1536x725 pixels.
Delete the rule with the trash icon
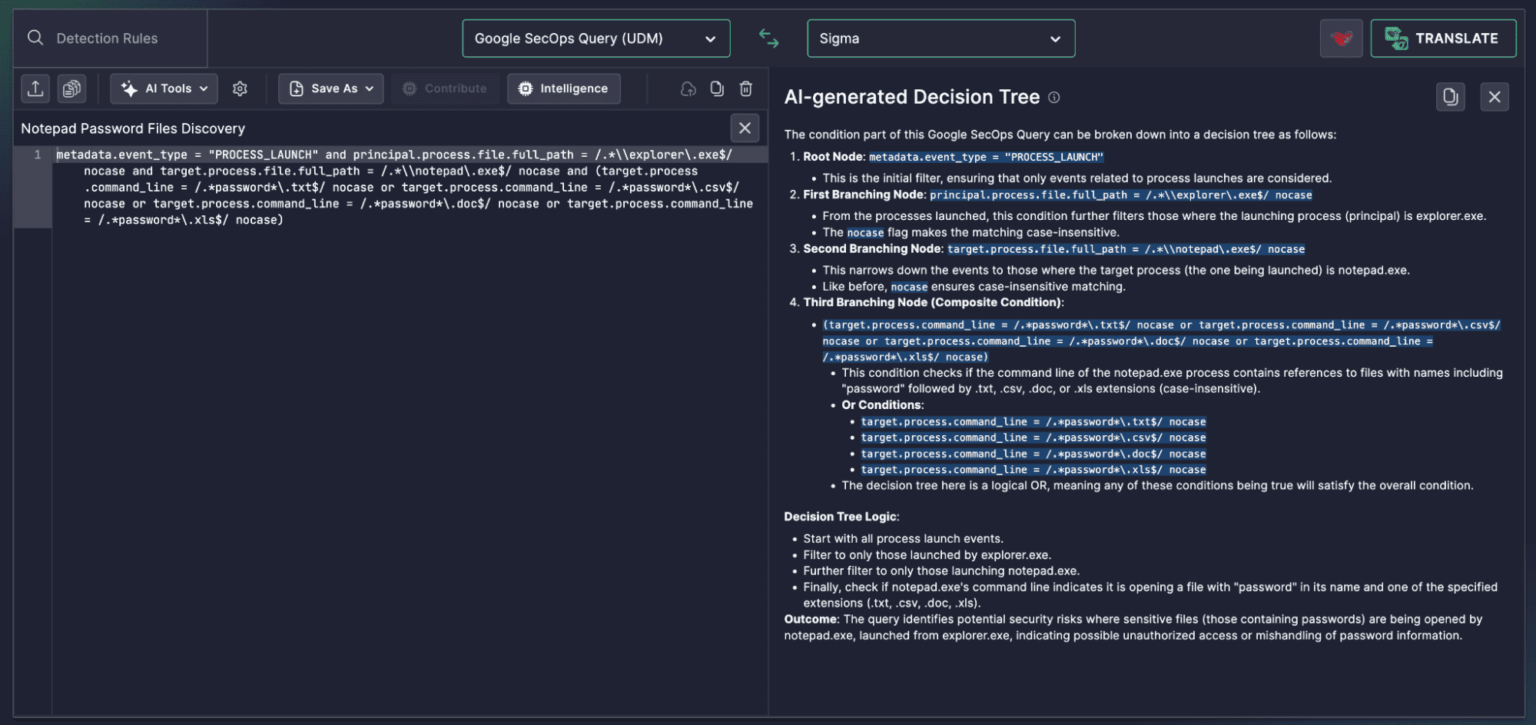pyautogui.click(x=745, y=88)
